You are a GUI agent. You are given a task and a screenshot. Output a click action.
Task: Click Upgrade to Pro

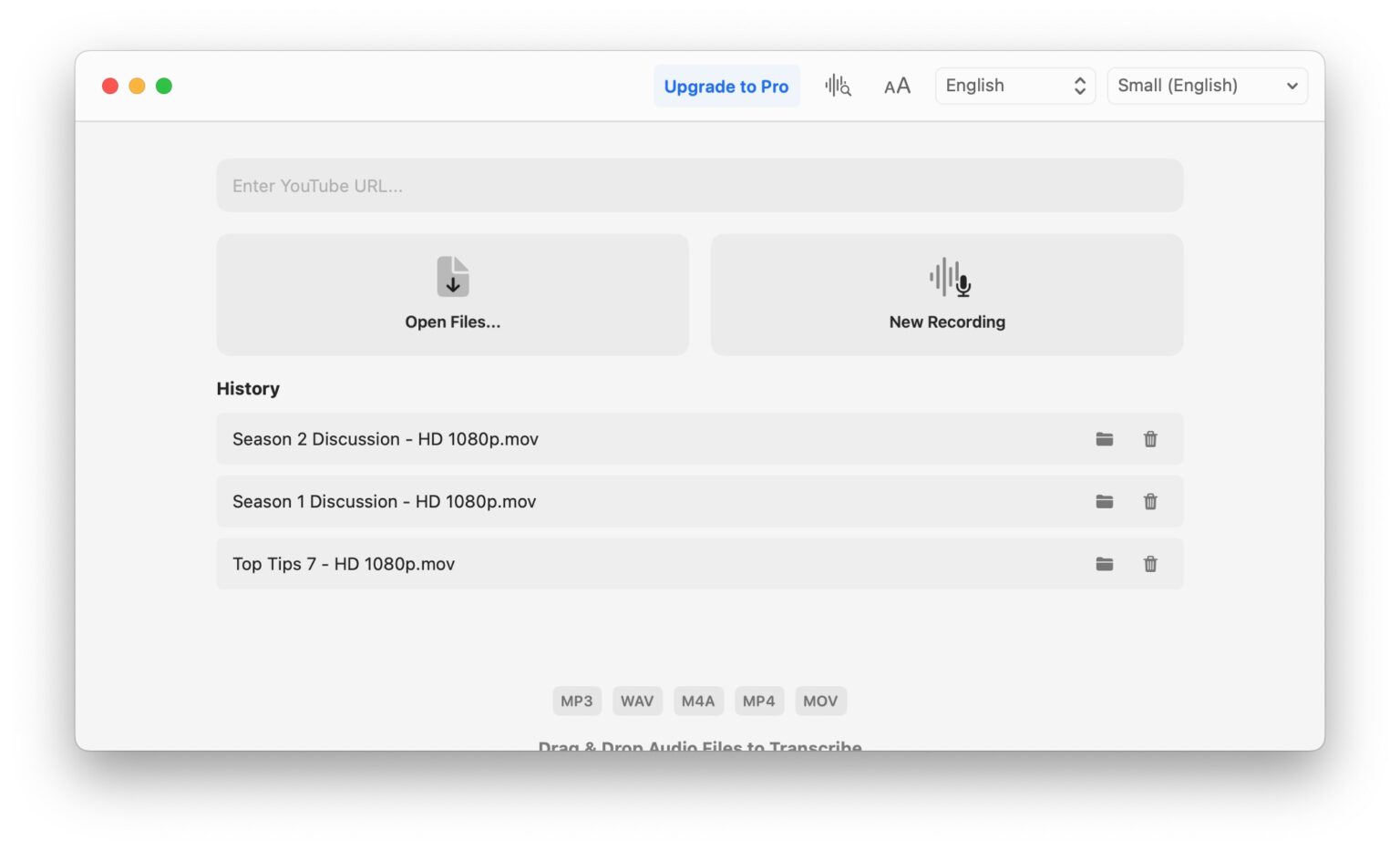pyautogui.click(x=726, y=85)
